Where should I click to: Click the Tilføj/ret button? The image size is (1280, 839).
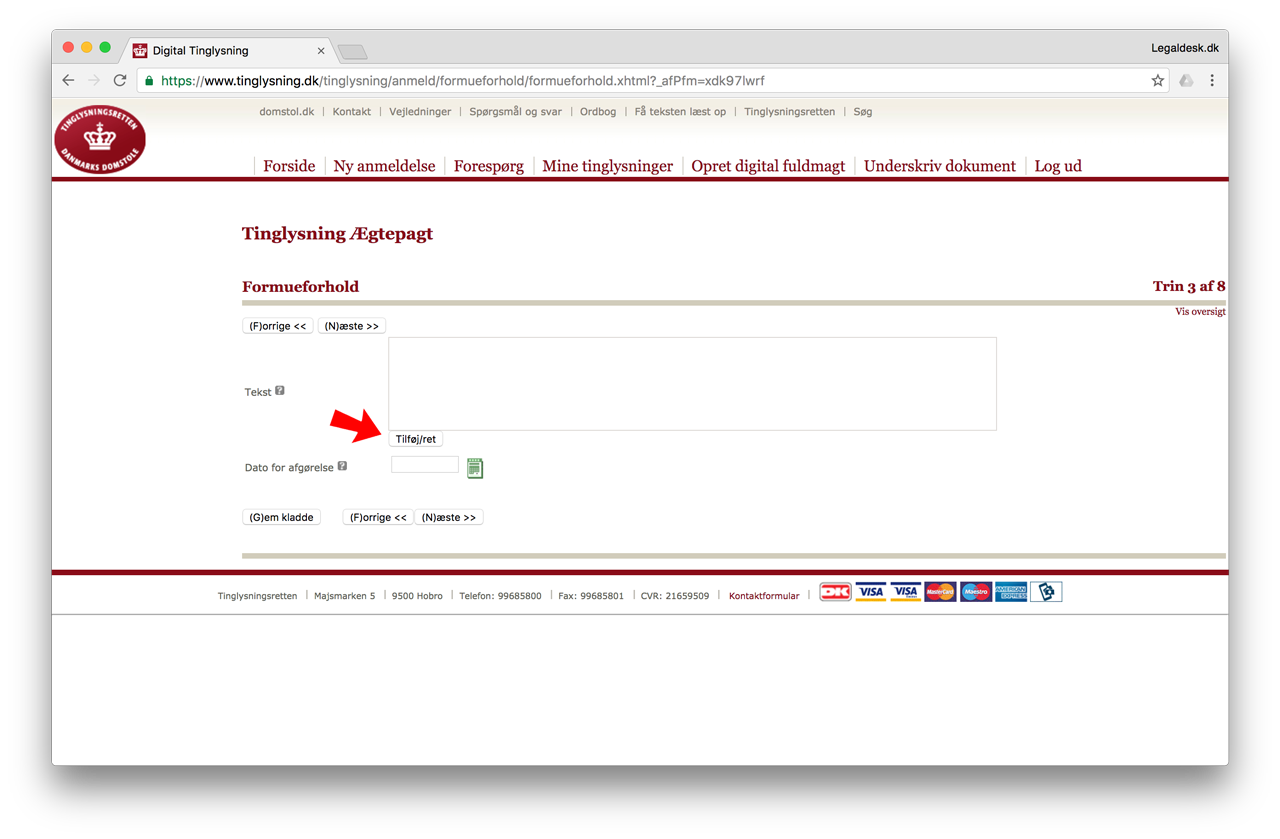point(416,439)
